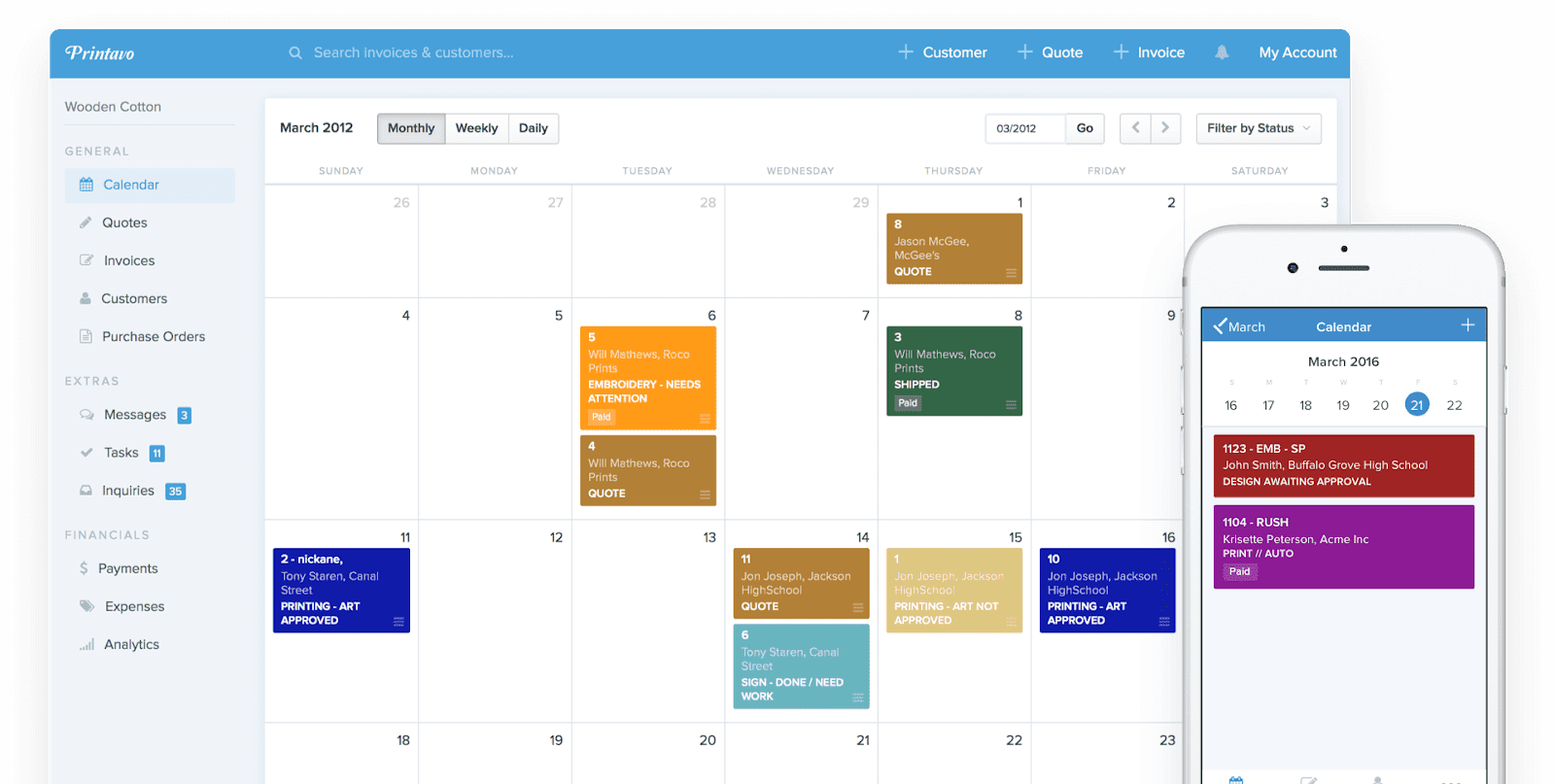
Task: Click the Analytics bar chart icon
Action: [x=87, y=644]
